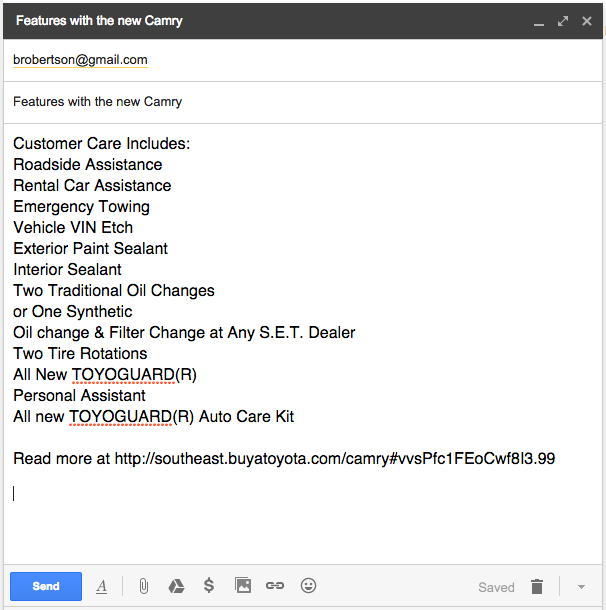606x610 pixels.
Task: Attach money with dollar sign icon
Action: pos(209,585)
